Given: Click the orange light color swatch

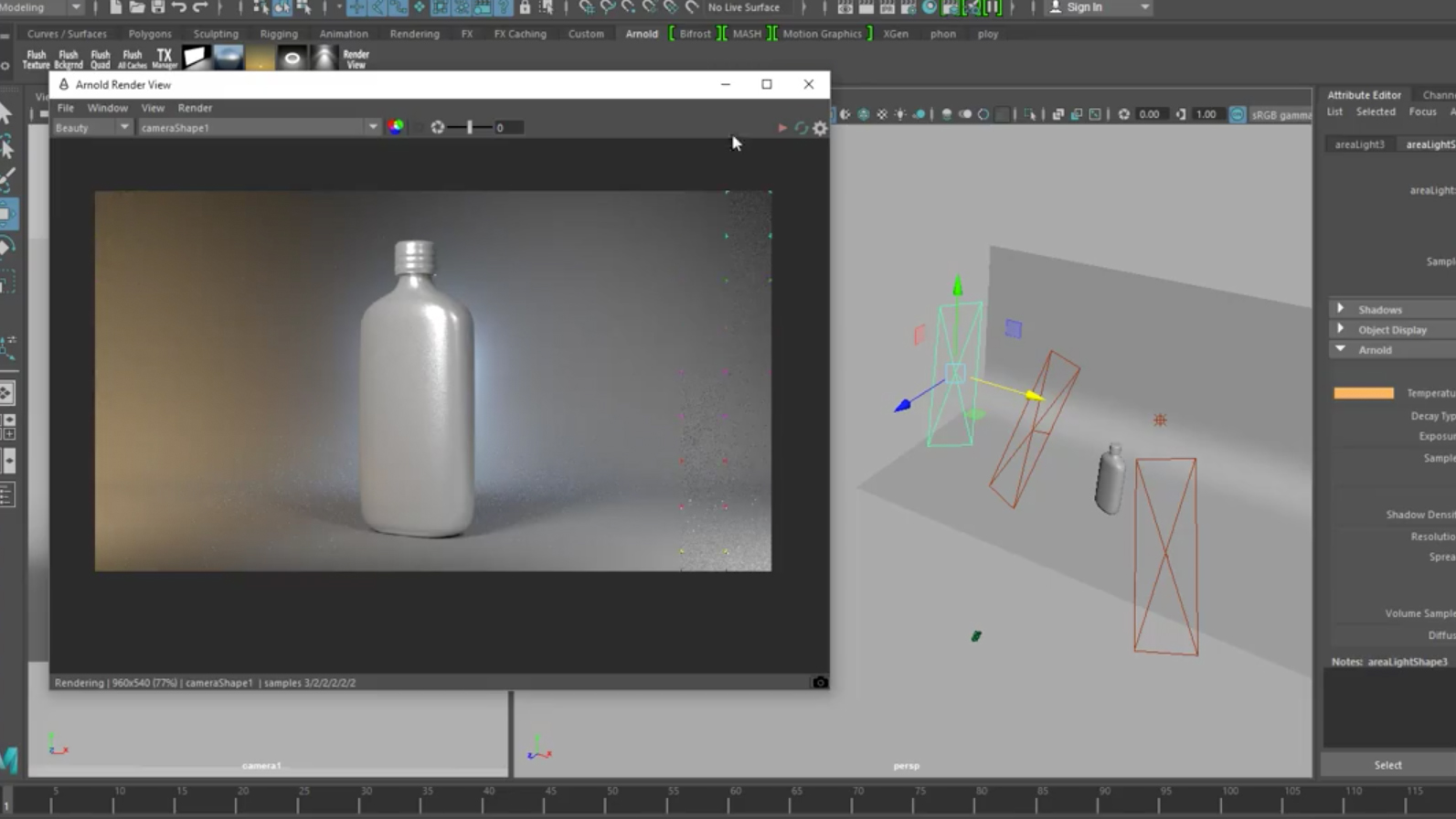Looking at the screenshot, I should pos(1363,393).
